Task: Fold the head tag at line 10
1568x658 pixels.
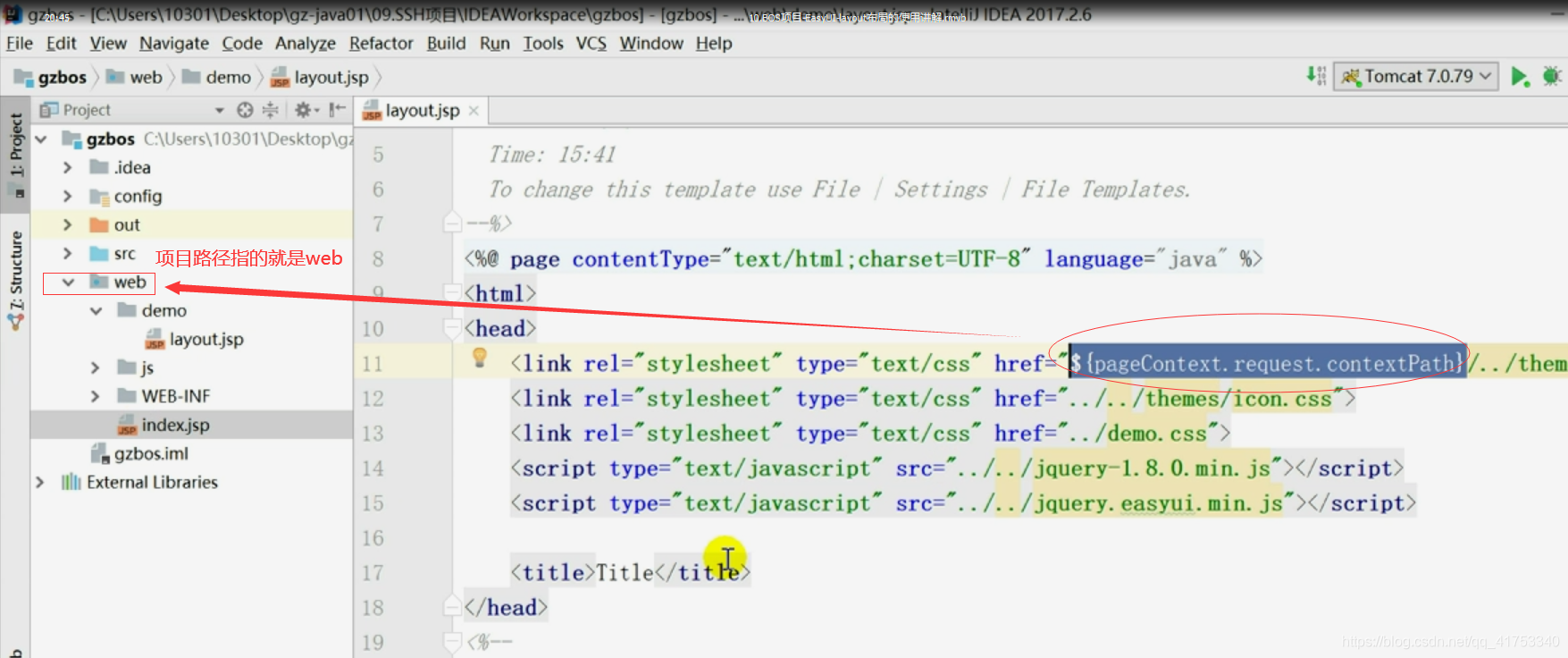Action: 452,328
